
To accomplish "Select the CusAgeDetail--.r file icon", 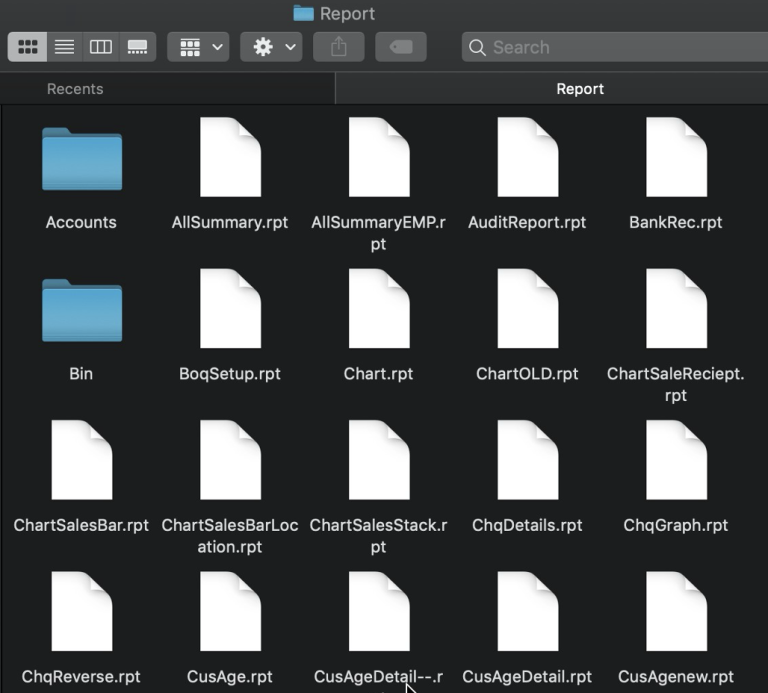I will [x=379, y=611].
